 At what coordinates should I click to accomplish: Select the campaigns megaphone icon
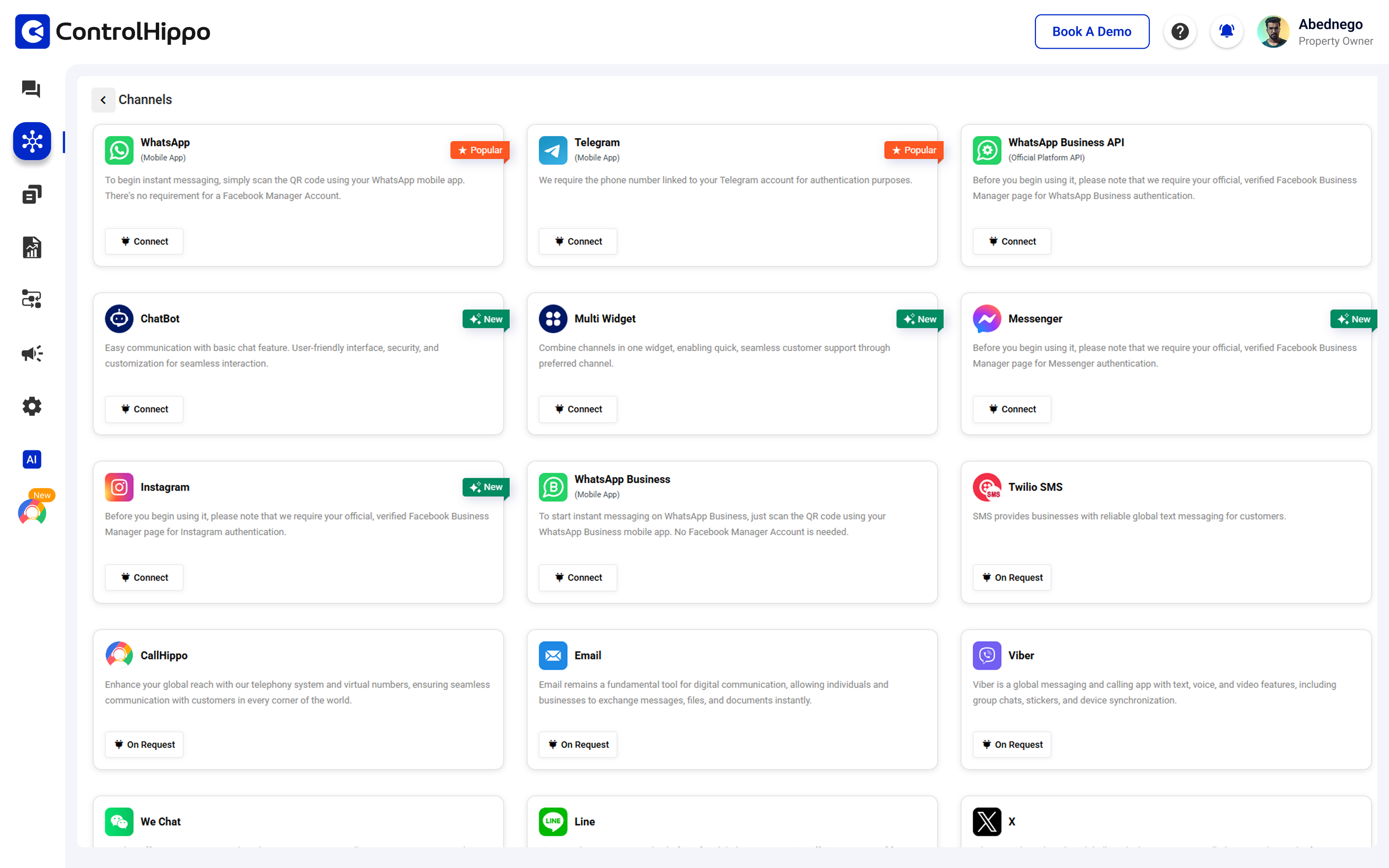click(31, 353)
